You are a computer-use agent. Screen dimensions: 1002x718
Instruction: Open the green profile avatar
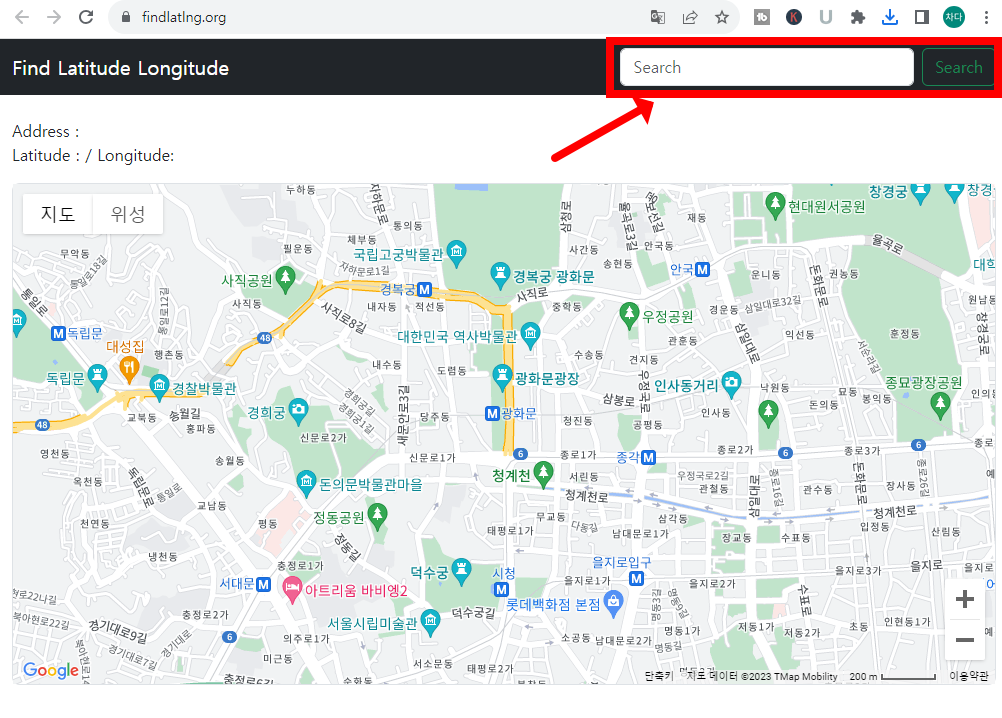(953, 17)
